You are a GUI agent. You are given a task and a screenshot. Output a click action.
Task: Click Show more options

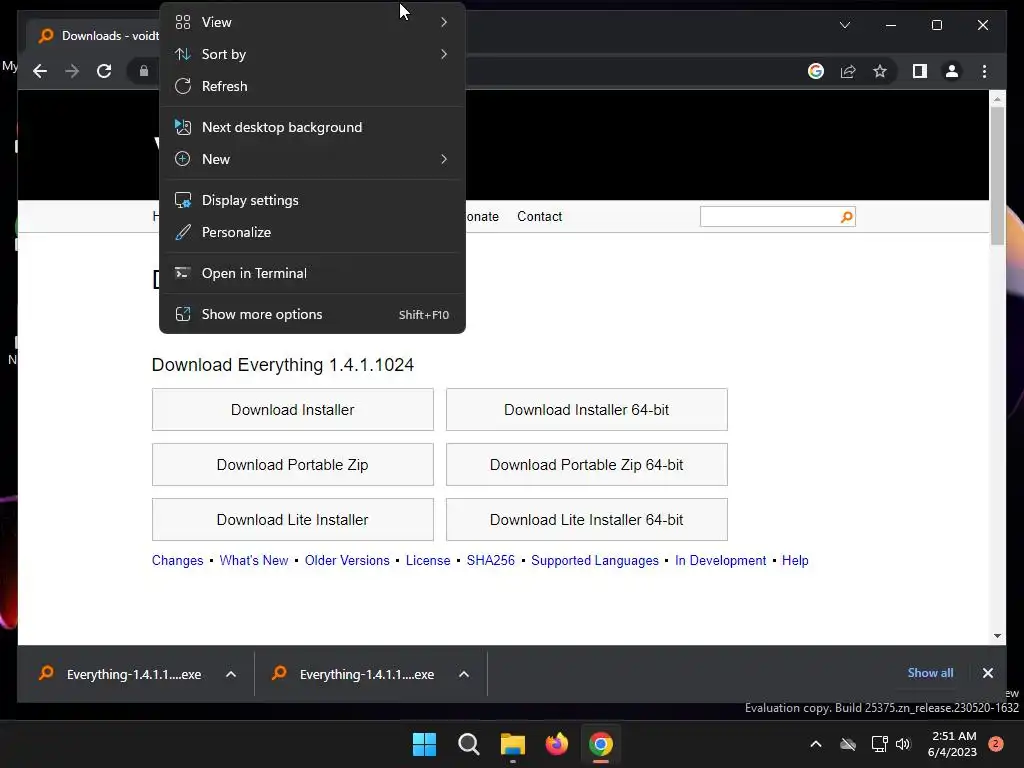point(312,315)
